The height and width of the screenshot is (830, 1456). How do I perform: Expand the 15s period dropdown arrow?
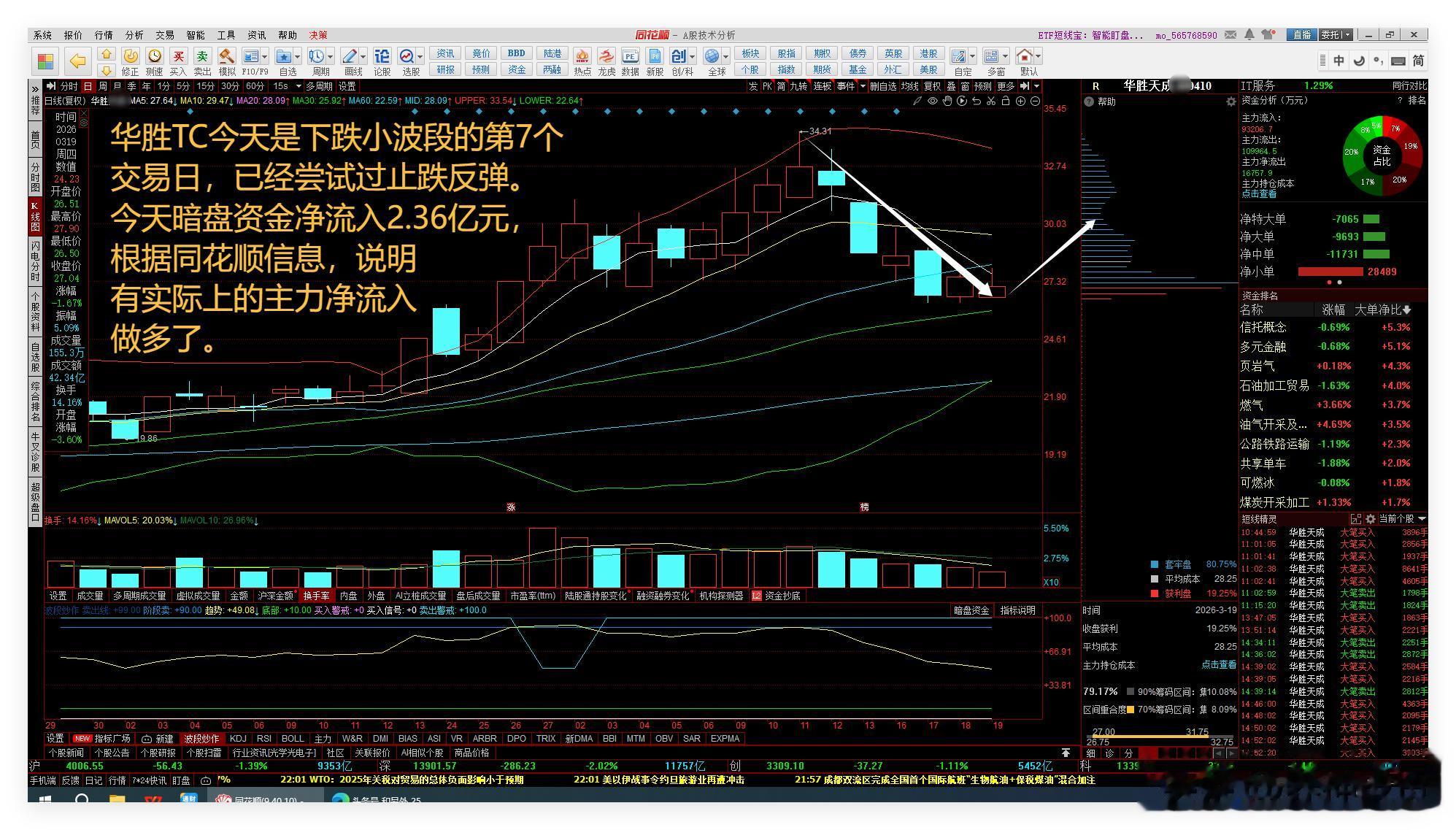pyautogui.click(x=298, y=86)
